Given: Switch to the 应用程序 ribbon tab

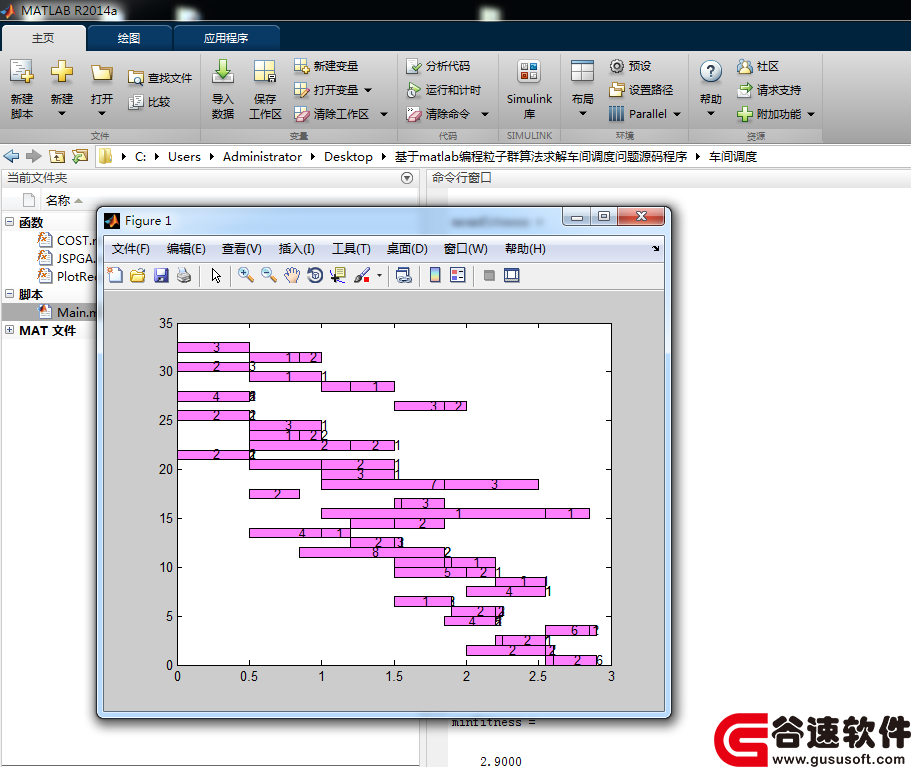Looking at the screenshot, I should 226,38.
